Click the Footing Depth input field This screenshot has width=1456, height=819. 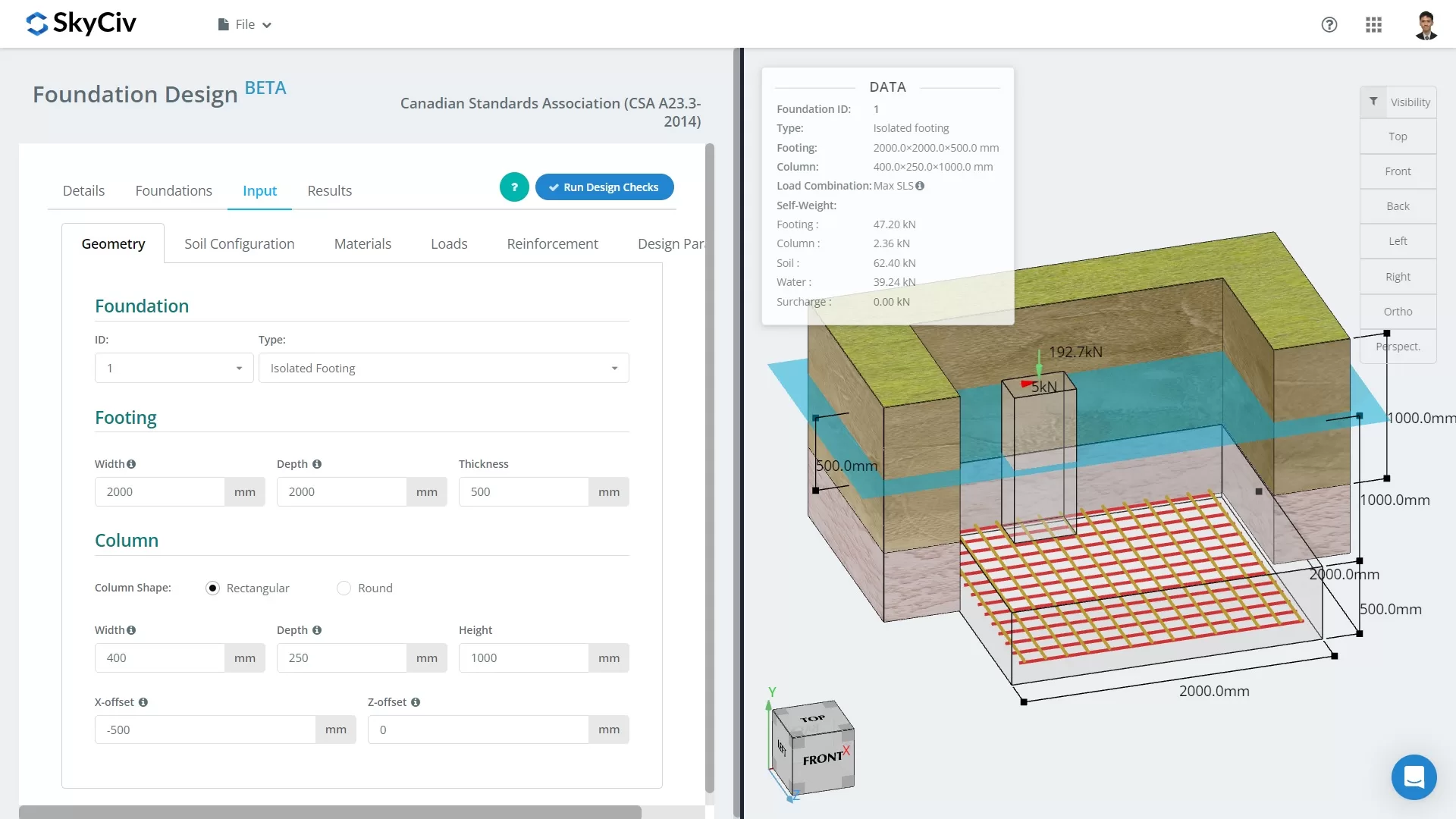(x=342, y=492)
